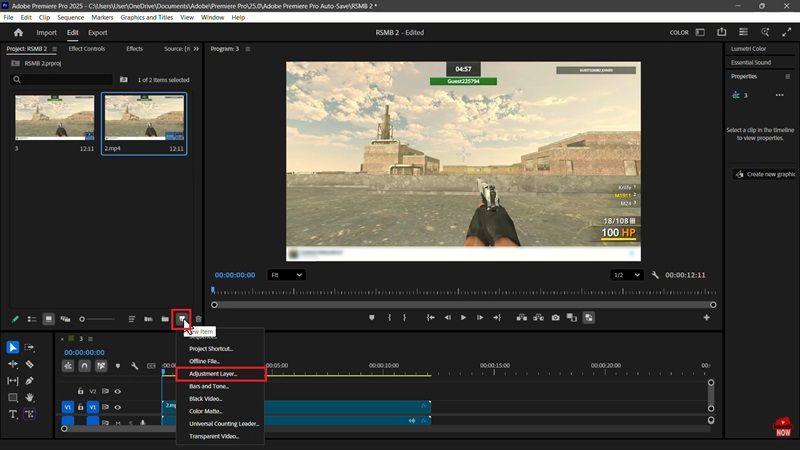This screenshot has height=450, width=800.
Task: Click Mark Out brace icon
Action: tap(405, 317)
